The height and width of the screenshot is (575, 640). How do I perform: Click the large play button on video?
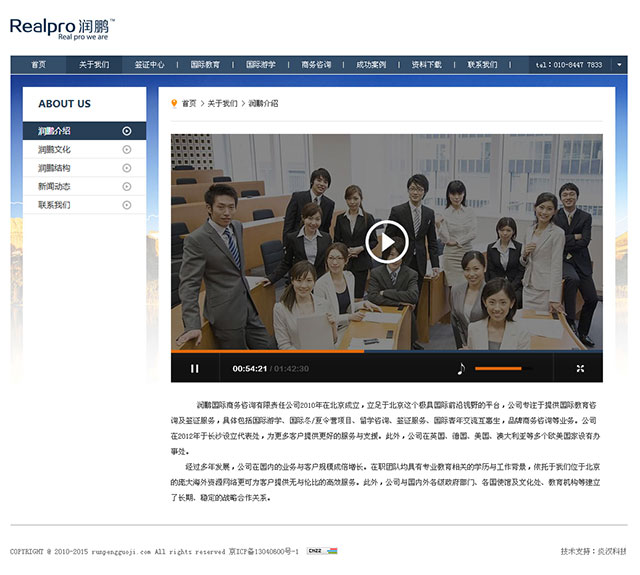386,241
